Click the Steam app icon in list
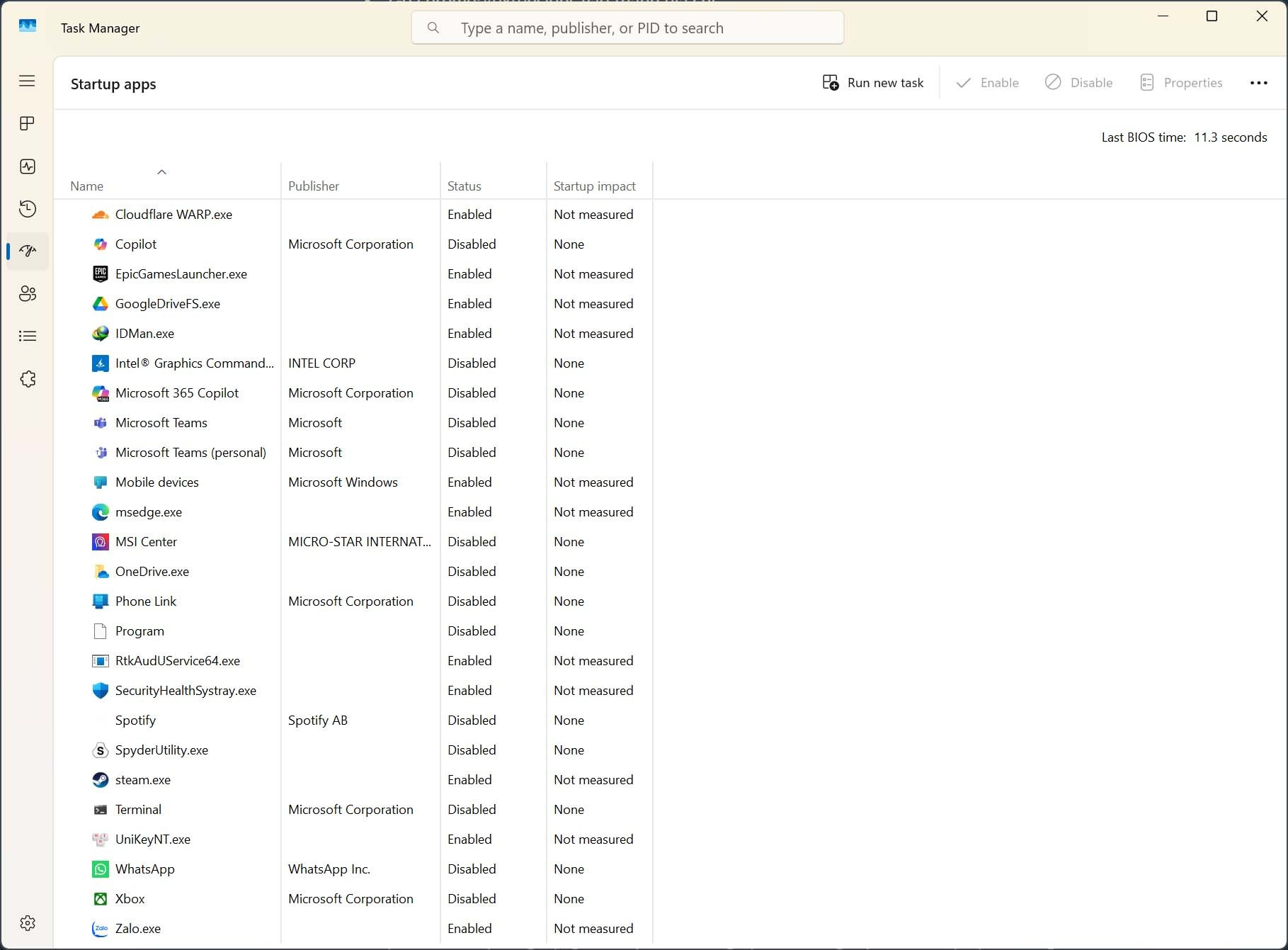1288x950 pixels. point(101,780)
